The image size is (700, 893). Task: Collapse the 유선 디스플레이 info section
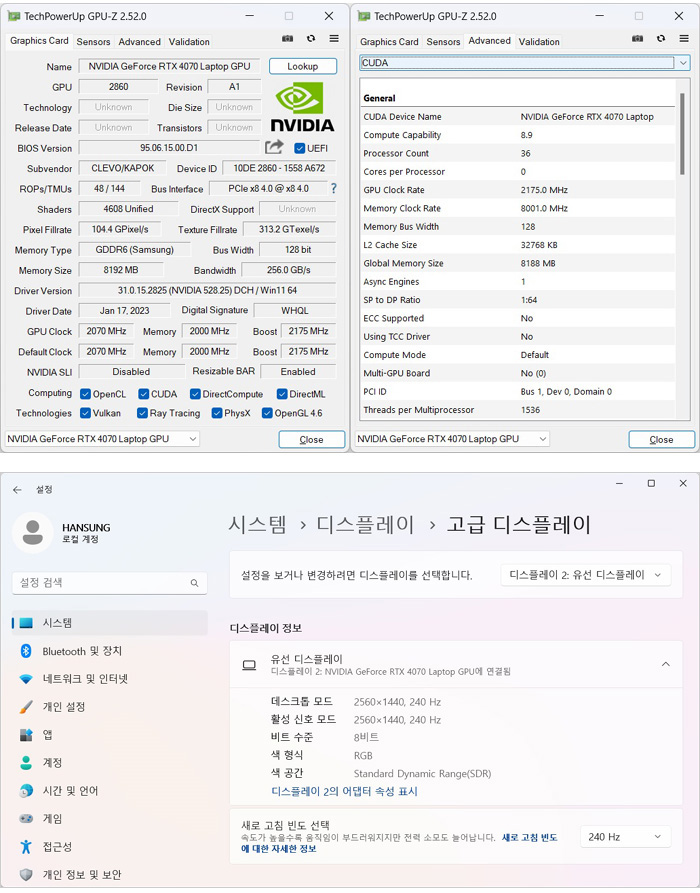(x=665, y=664)
